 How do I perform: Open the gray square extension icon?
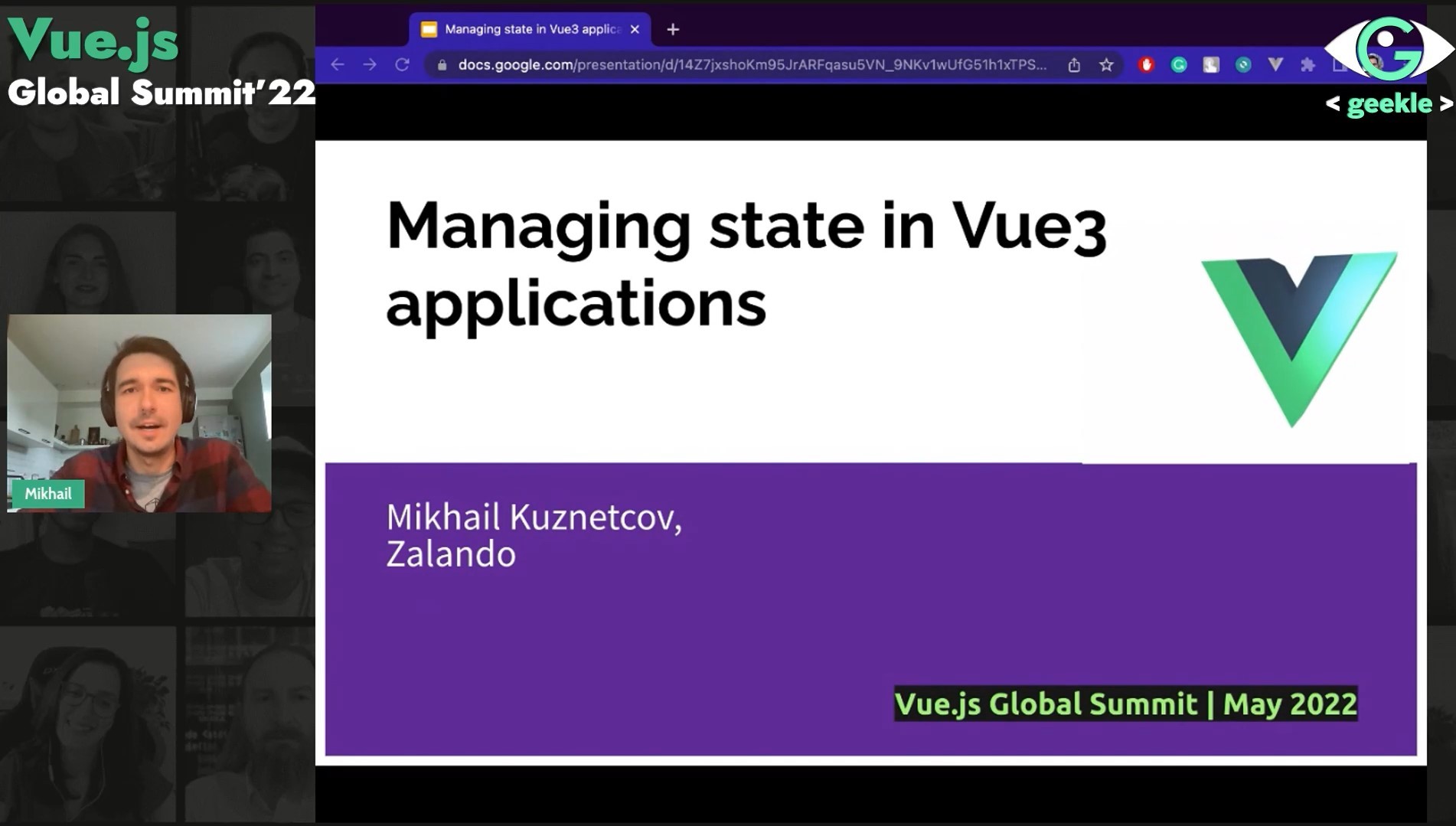(1211, 65)
